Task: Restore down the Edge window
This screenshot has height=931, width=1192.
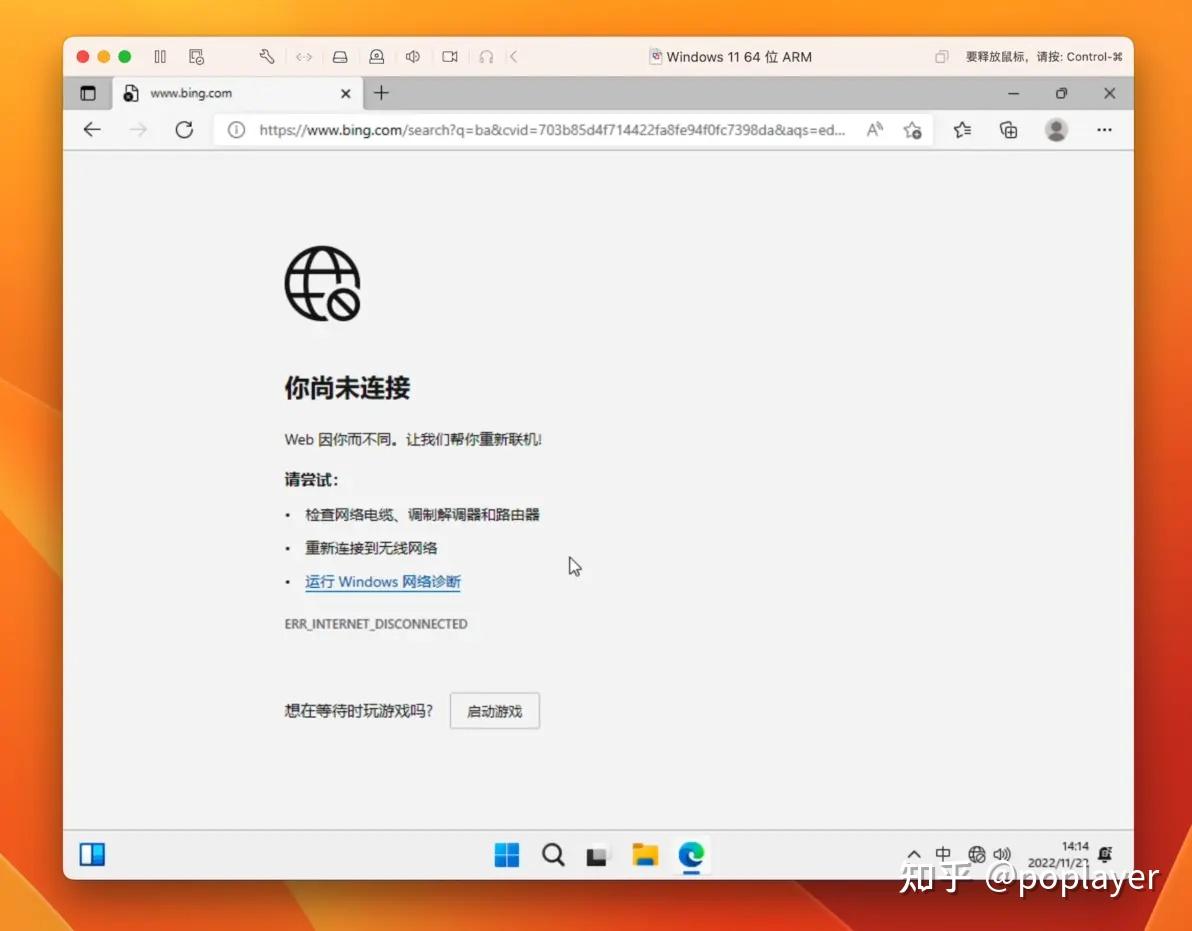Action: click(x=1061, y=93)
